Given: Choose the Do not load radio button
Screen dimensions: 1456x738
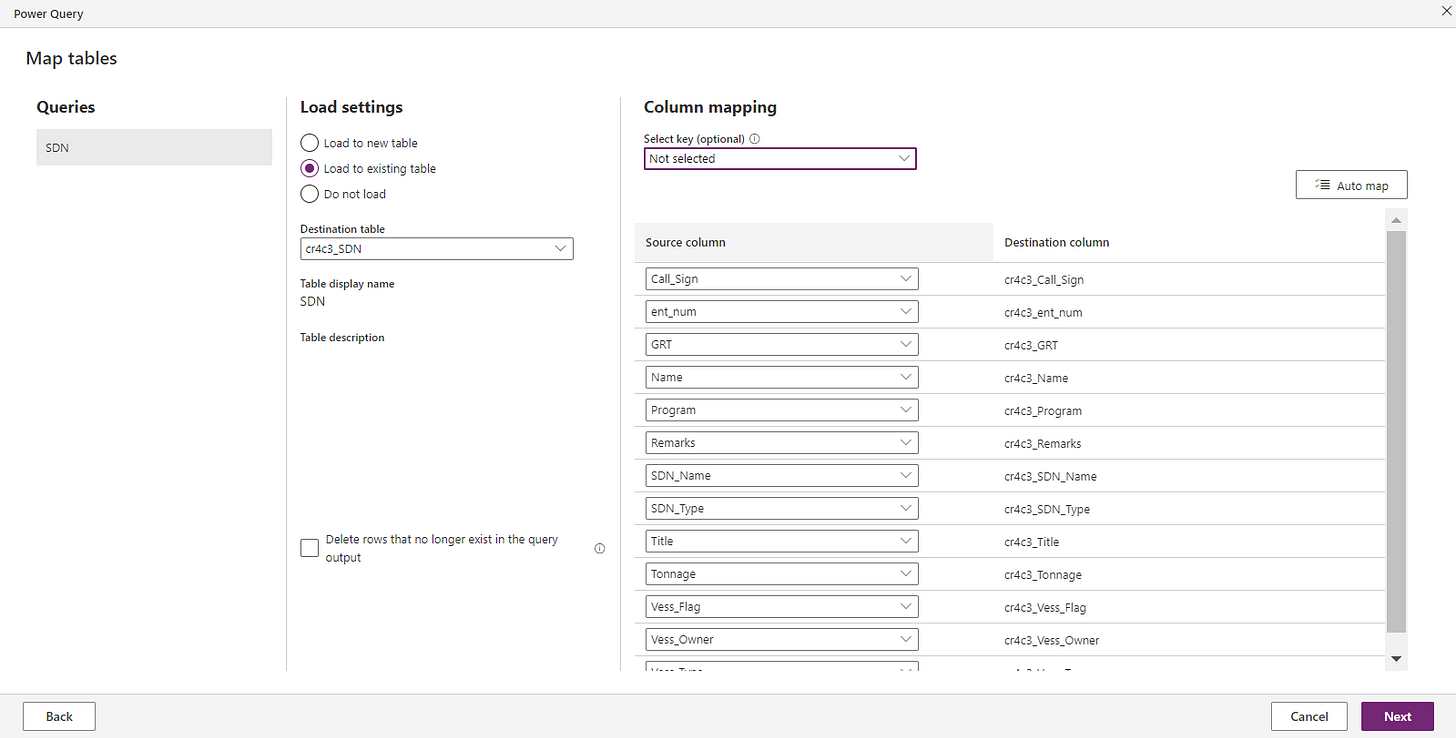Looking at the screenshot, I should (x=310, y=194).
